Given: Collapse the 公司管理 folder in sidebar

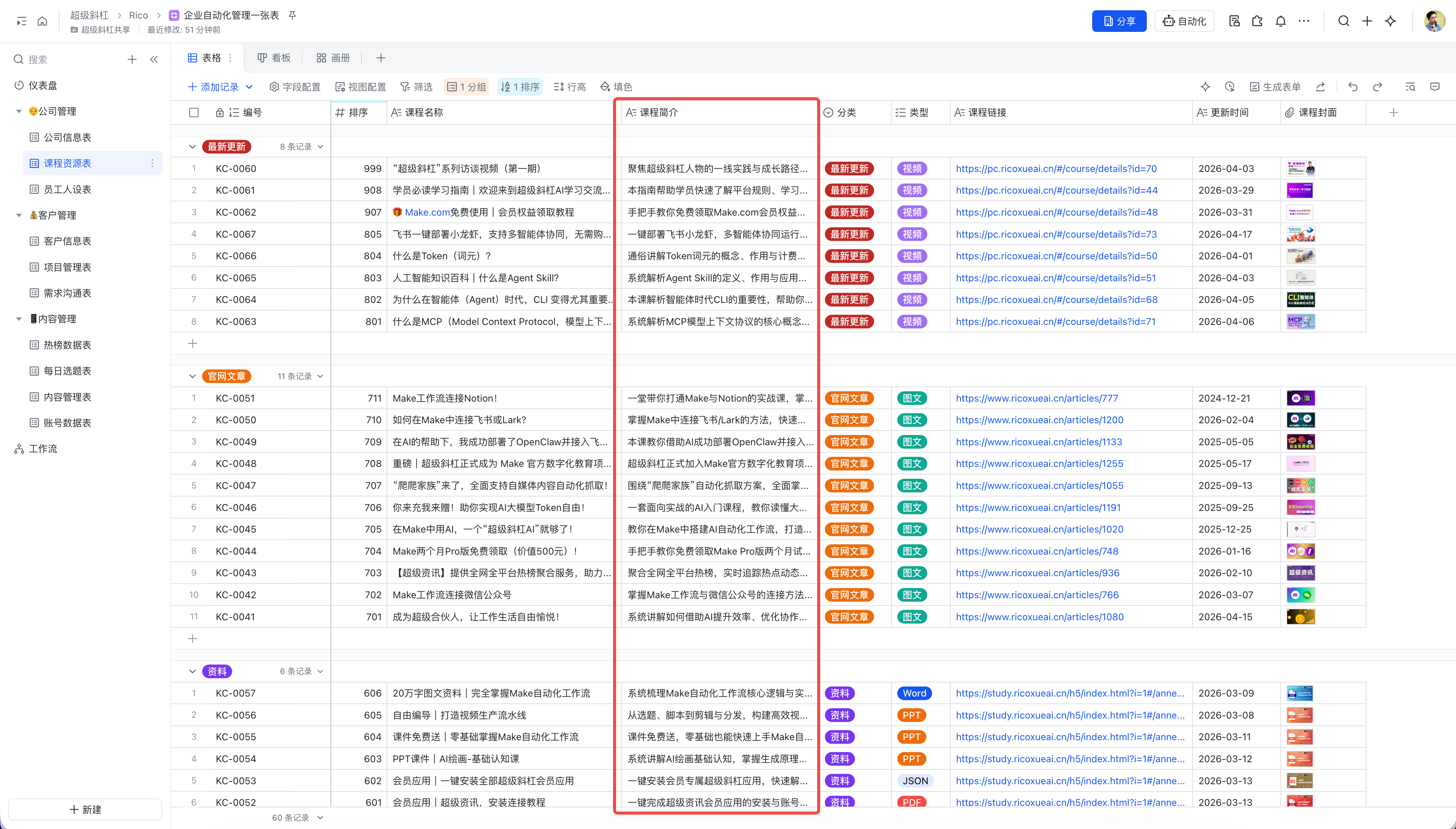Looking at the screenshot, I should (19, 112).
